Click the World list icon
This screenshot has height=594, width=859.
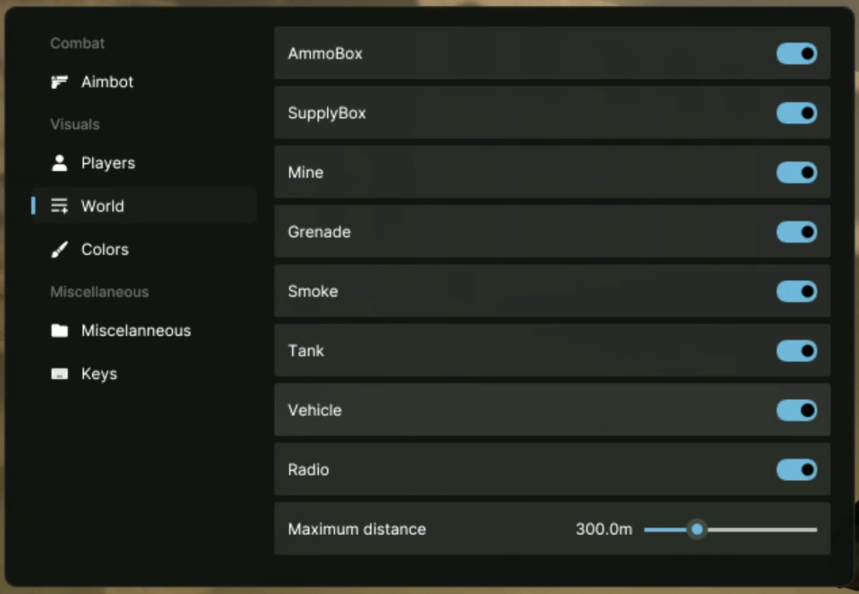tap(60, 206)
